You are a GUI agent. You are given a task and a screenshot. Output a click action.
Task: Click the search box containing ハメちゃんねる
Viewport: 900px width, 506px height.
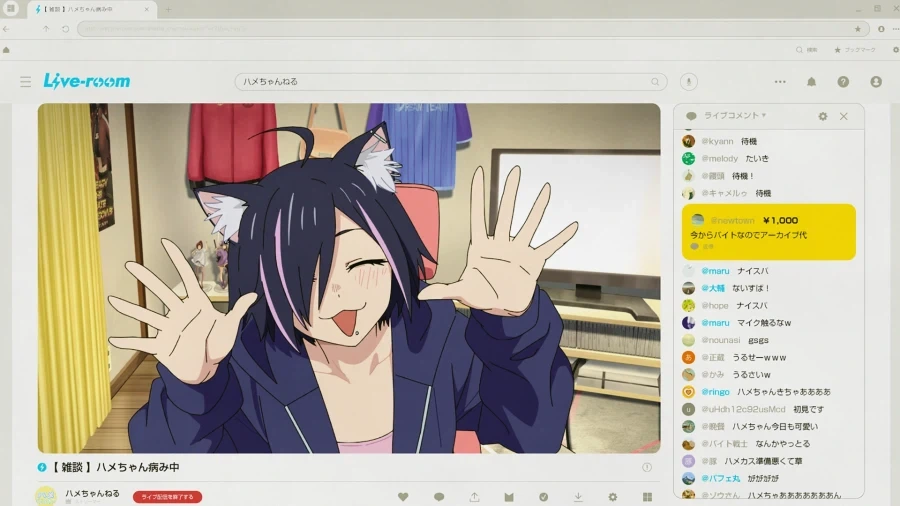(x=451, y=82)
